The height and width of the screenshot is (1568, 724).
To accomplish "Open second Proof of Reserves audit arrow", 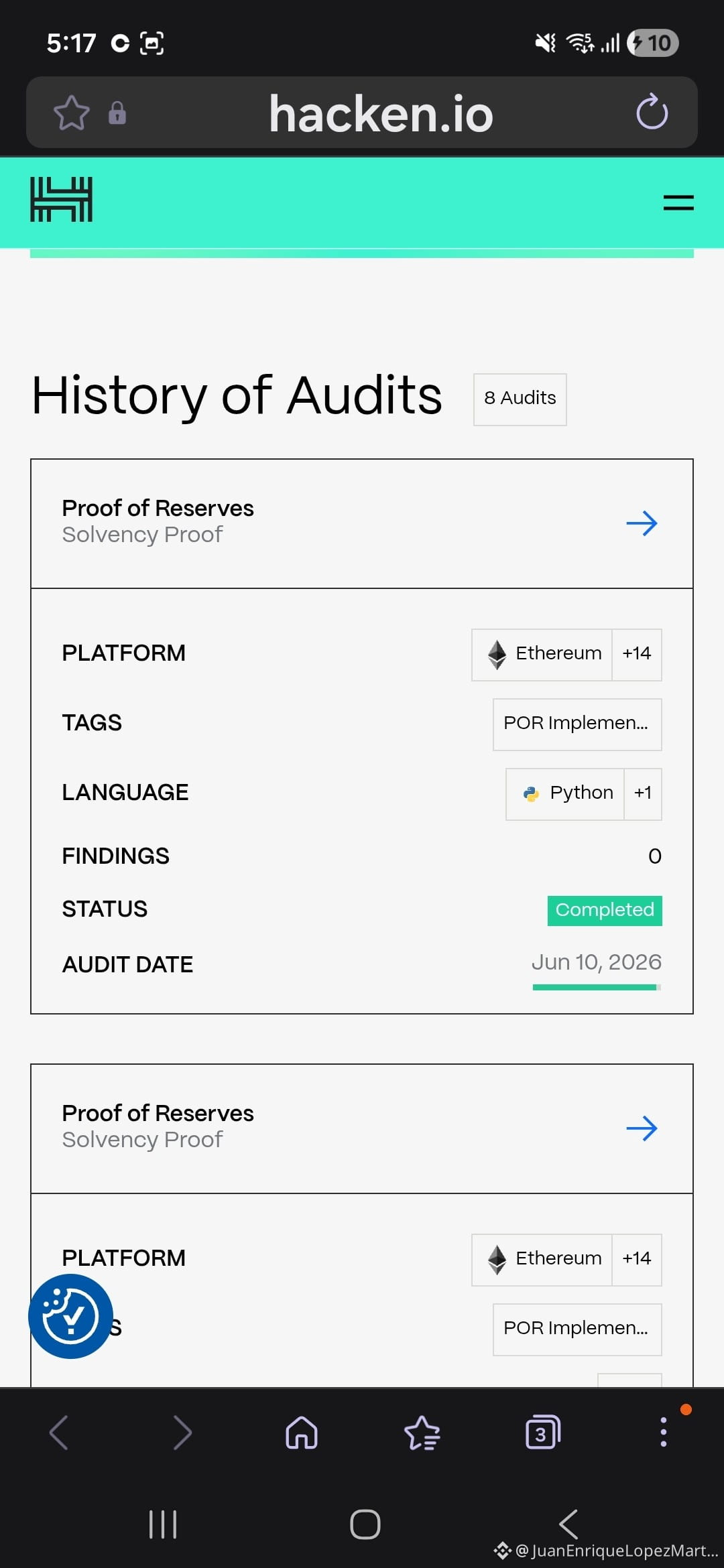I will 642,1128.
